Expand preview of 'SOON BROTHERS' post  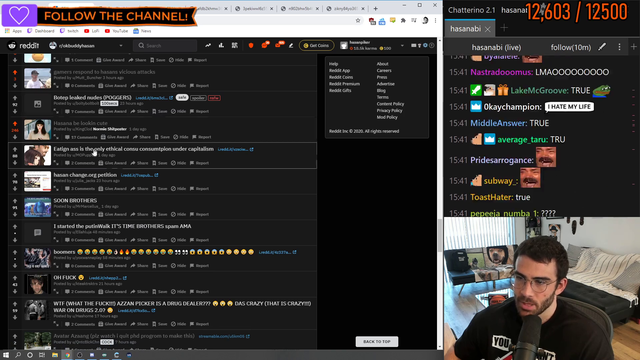coord(56,214)
